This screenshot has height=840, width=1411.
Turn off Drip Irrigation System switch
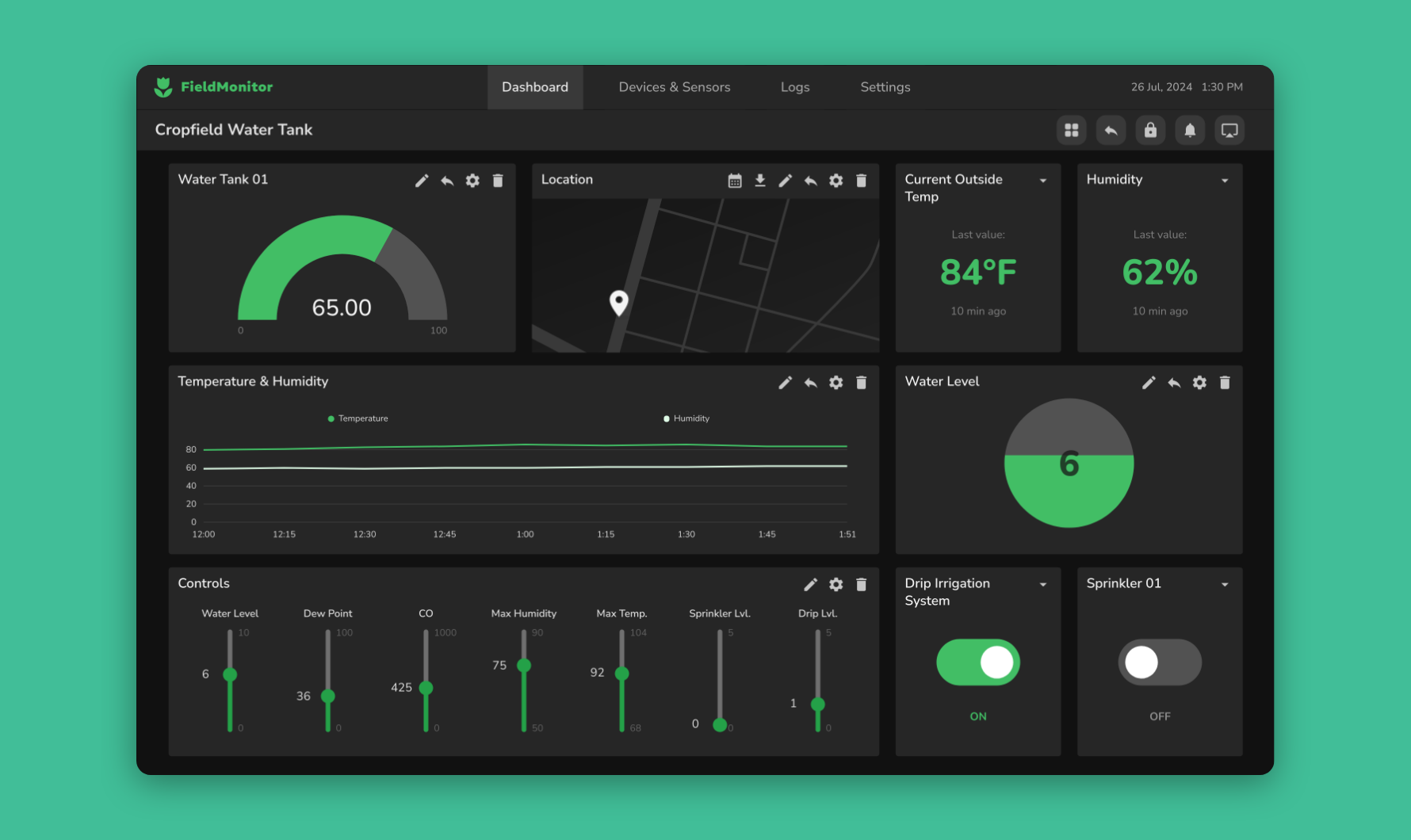tap(978, 662)
